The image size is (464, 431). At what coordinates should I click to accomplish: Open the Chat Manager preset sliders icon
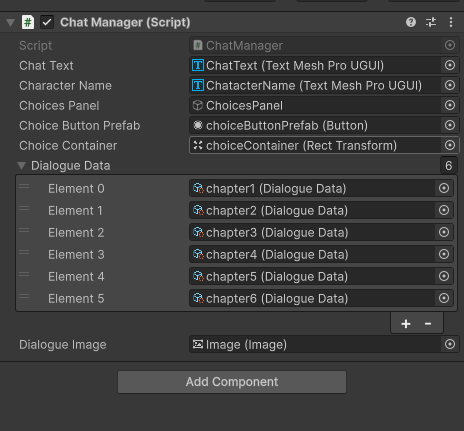point(431,22)
